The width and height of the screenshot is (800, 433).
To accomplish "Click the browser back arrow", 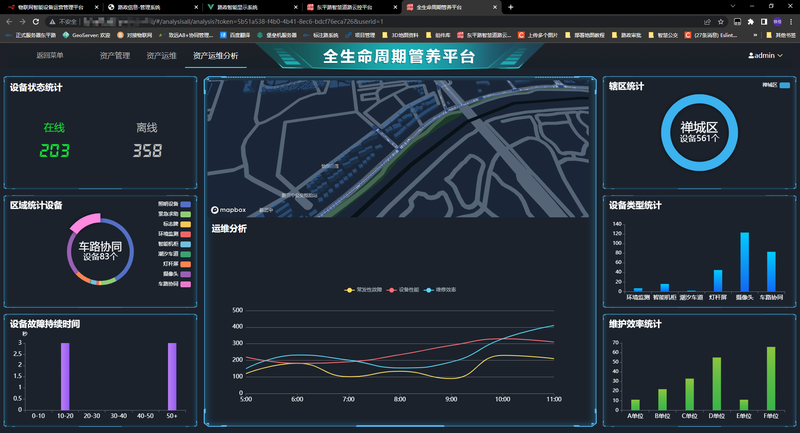I will tap(8, 20).
